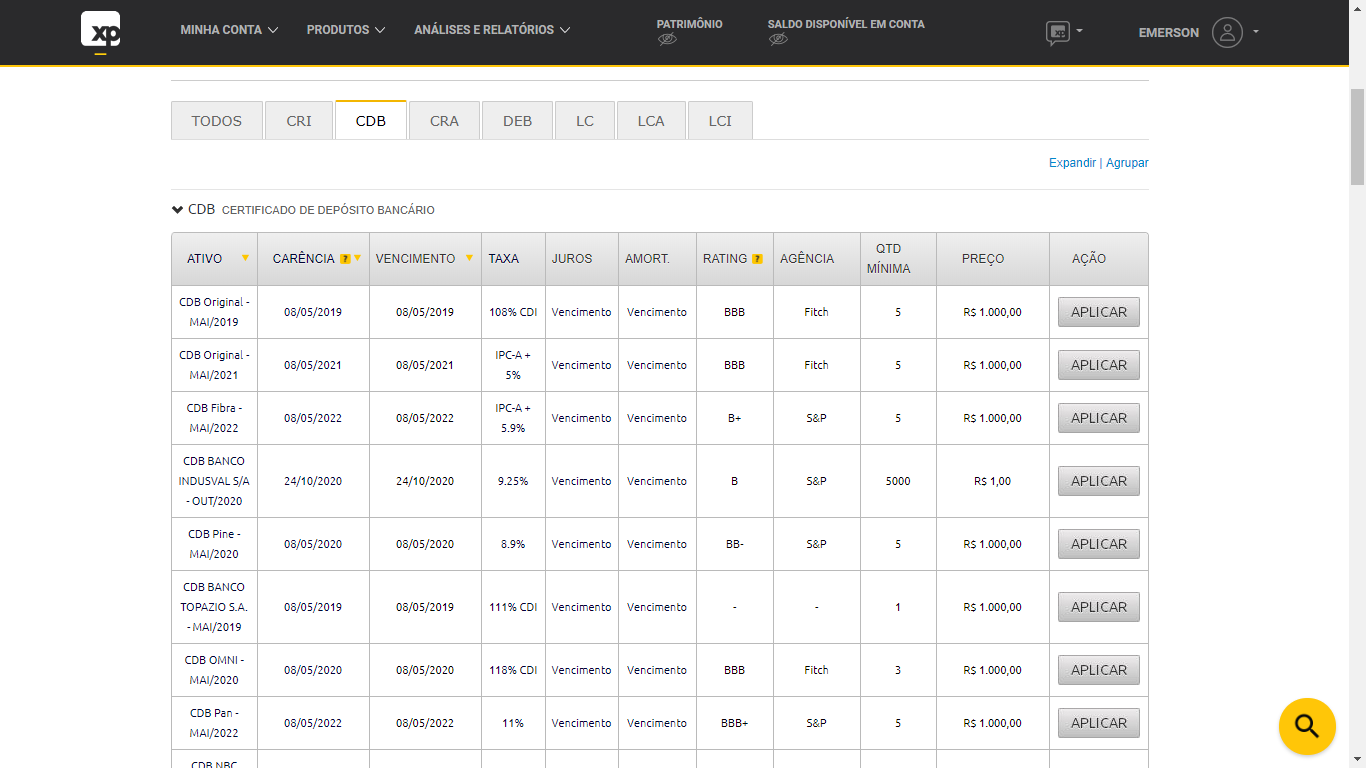Apply to CDB OMNI MAI/2020

1099,670
